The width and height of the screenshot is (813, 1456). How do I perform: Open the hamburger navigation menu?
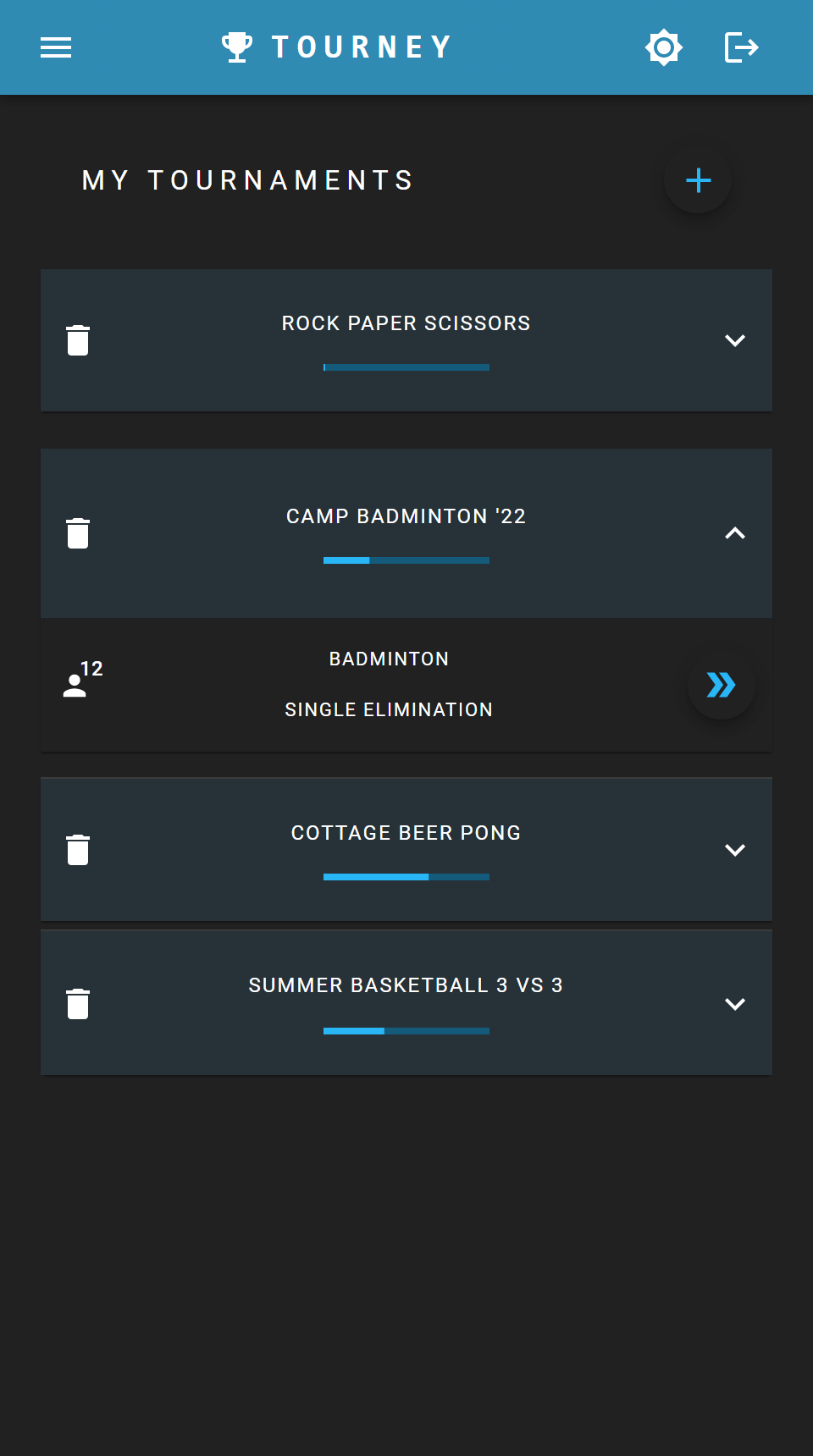(56, 47)
